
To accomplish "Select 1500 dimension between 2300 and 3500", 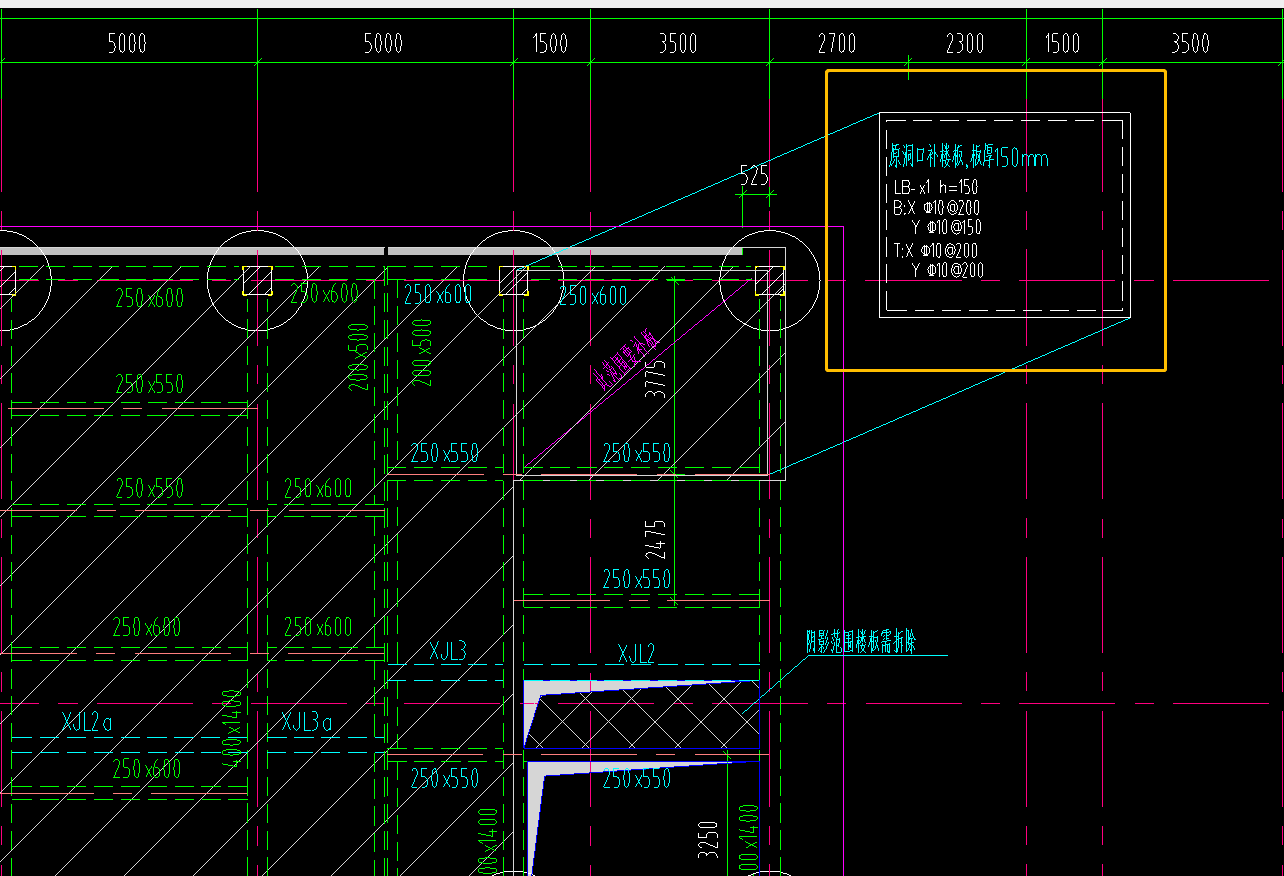I will [x=1062, y=43].
